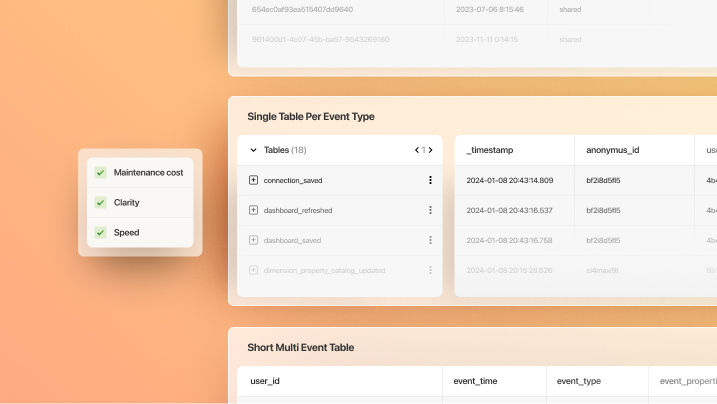Toggle the Speed checkbox

tap(100, 233)
